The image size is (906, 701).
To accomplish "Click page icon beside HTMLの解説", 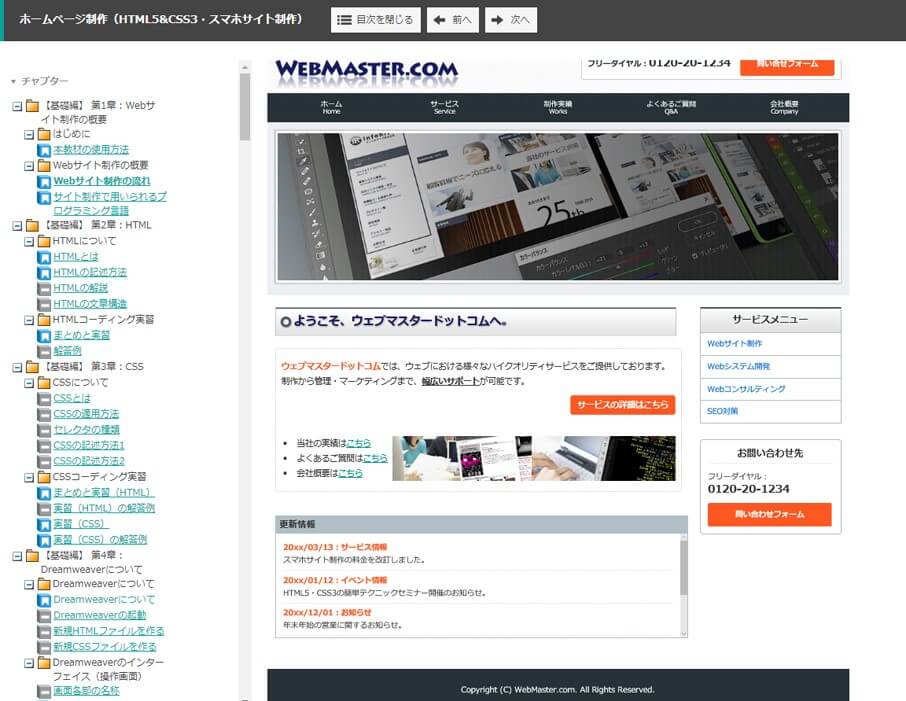I will click(44, 288).
